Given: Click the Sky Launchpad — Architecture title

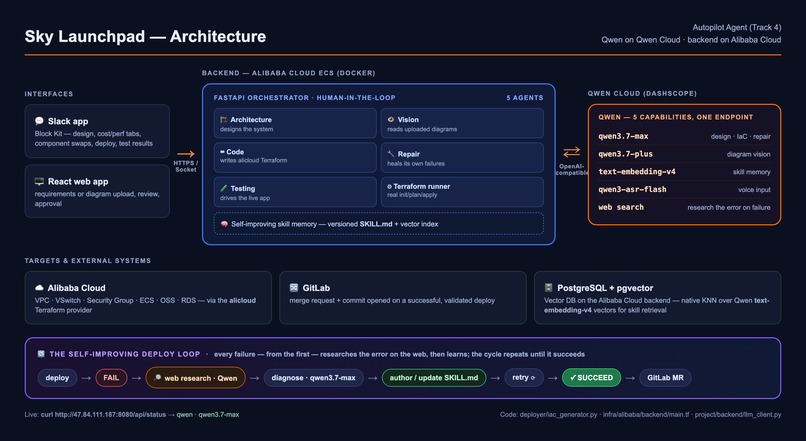Looking at the screenshot, I should (145, 36).
